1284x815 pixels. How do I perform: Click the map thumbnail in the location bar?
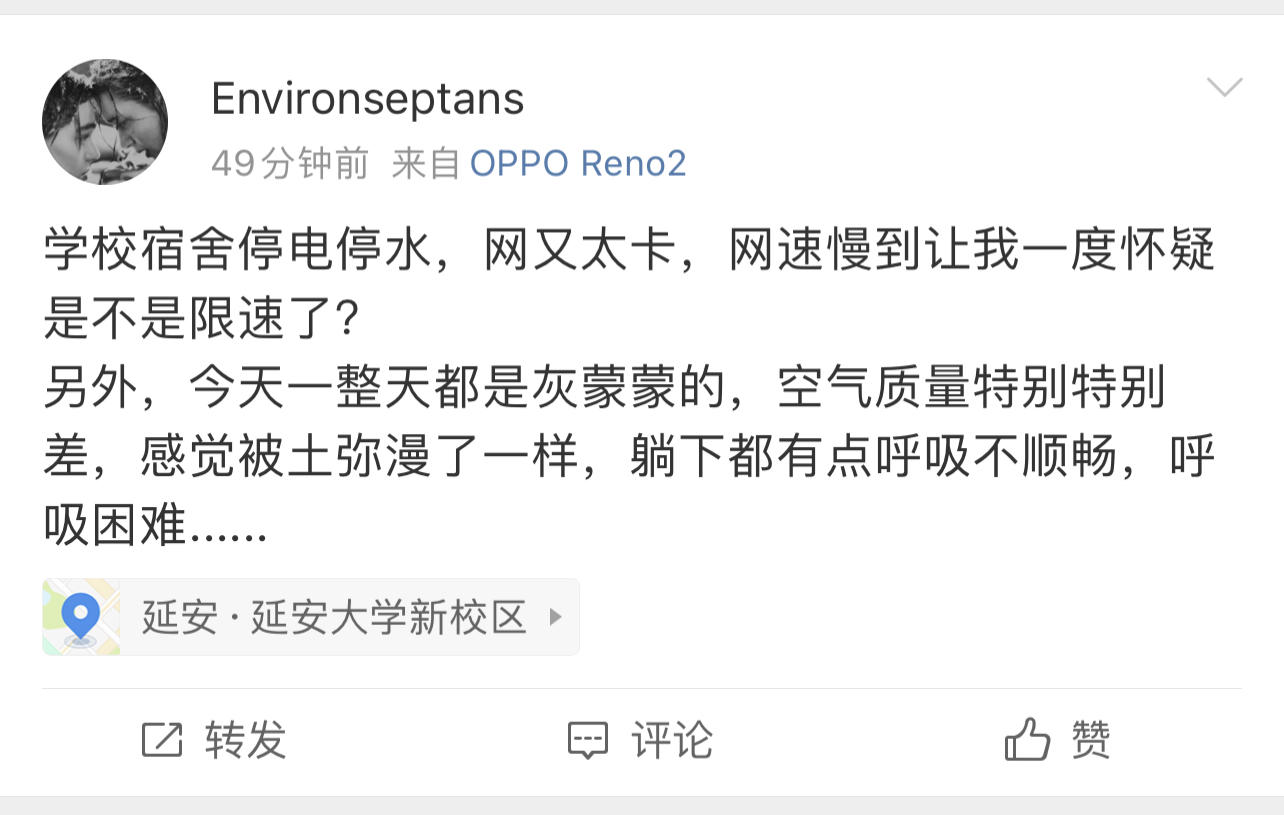(x=82, y=617)
